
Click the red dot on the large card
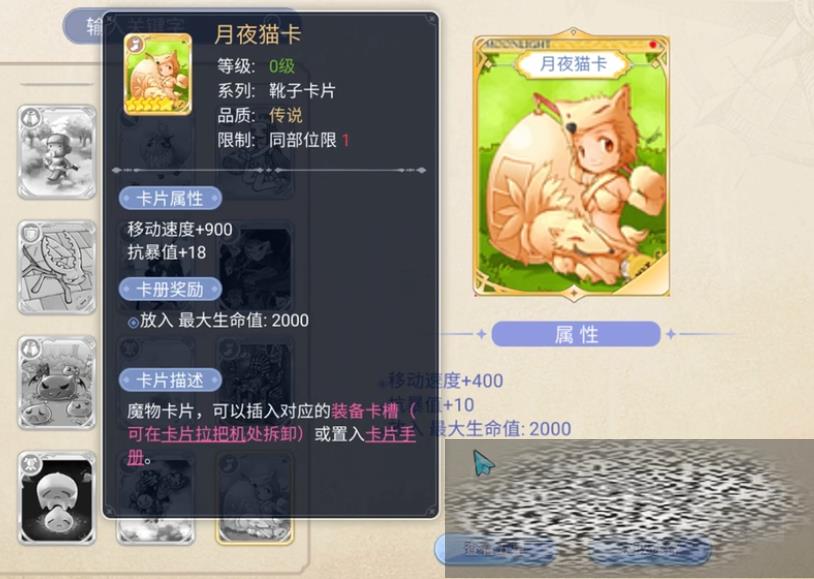tap(653, 45)
